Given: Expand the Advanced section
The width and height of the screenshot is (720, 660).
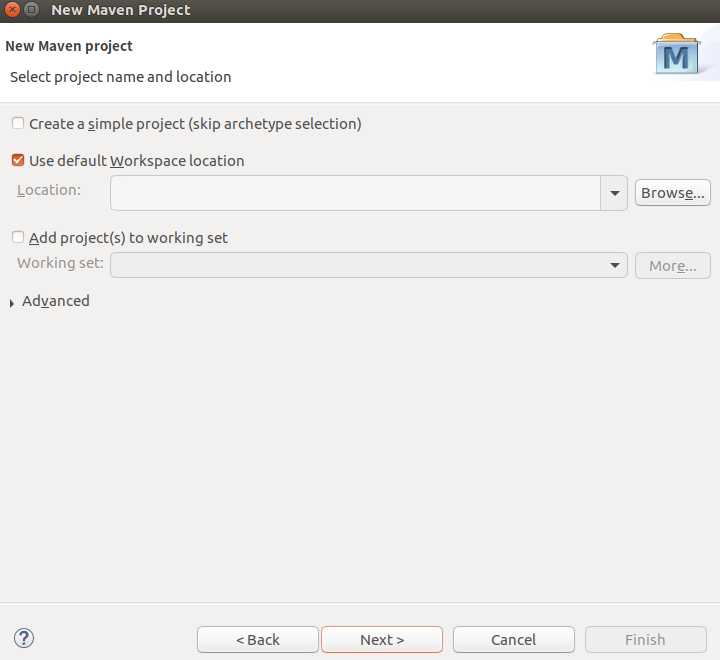Looking at the screenshot, I should pos(12,303).
